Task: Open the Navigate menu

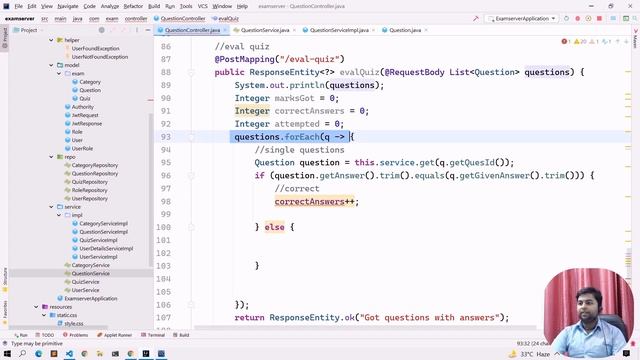Action: (68, 6)
